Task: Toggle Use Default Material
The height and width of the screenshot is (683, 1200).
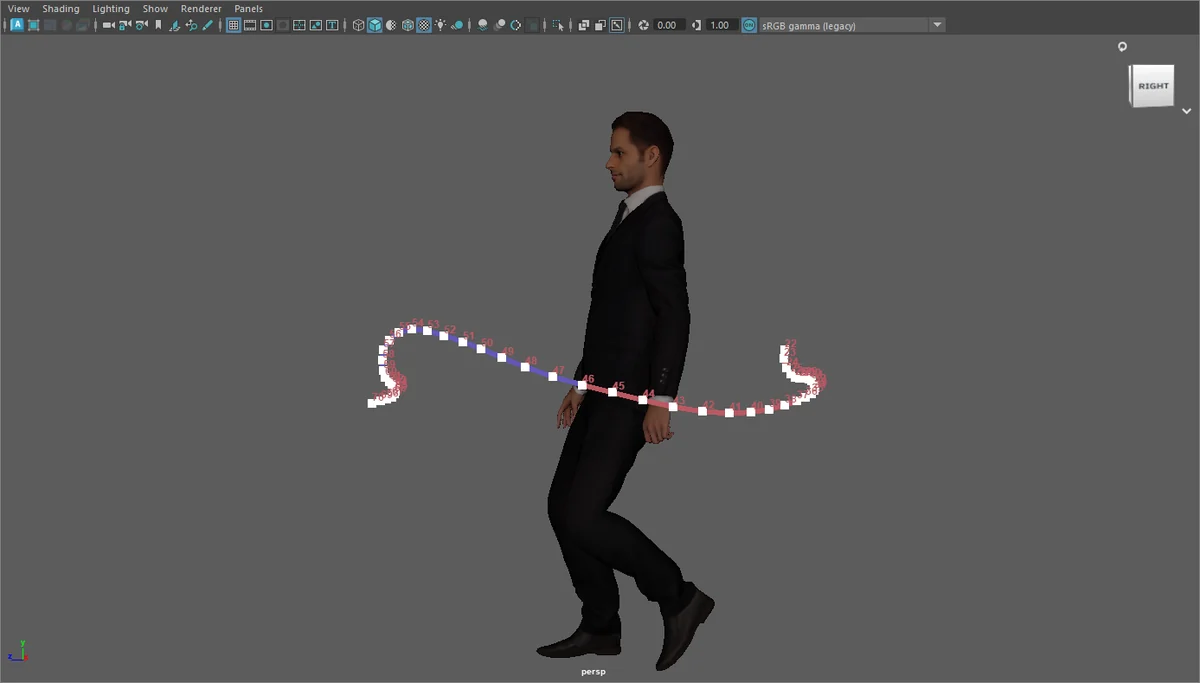Action: pyautogui.click(x=391, y=25)
